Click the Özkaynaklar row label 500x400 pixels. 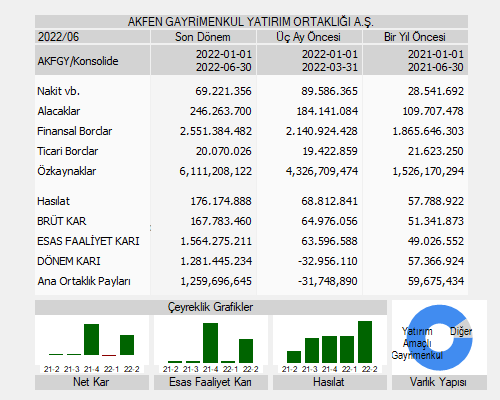[x=67, y=171]
